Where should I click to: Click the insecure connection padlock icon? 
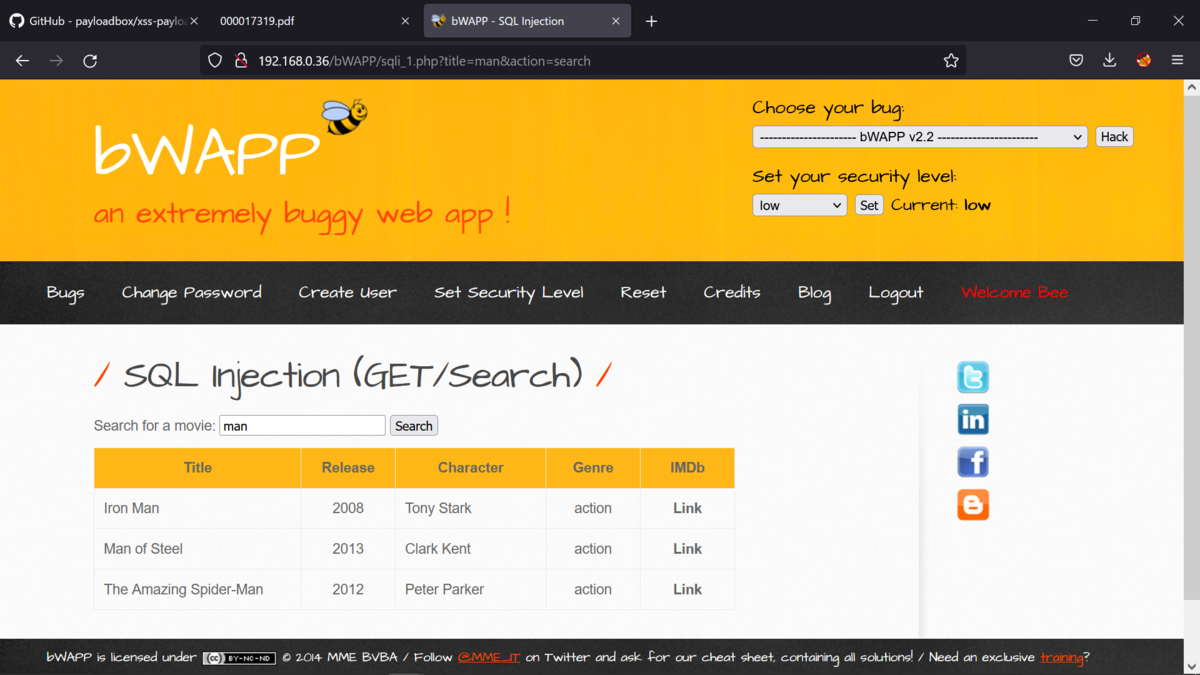[x=240, y=60]
